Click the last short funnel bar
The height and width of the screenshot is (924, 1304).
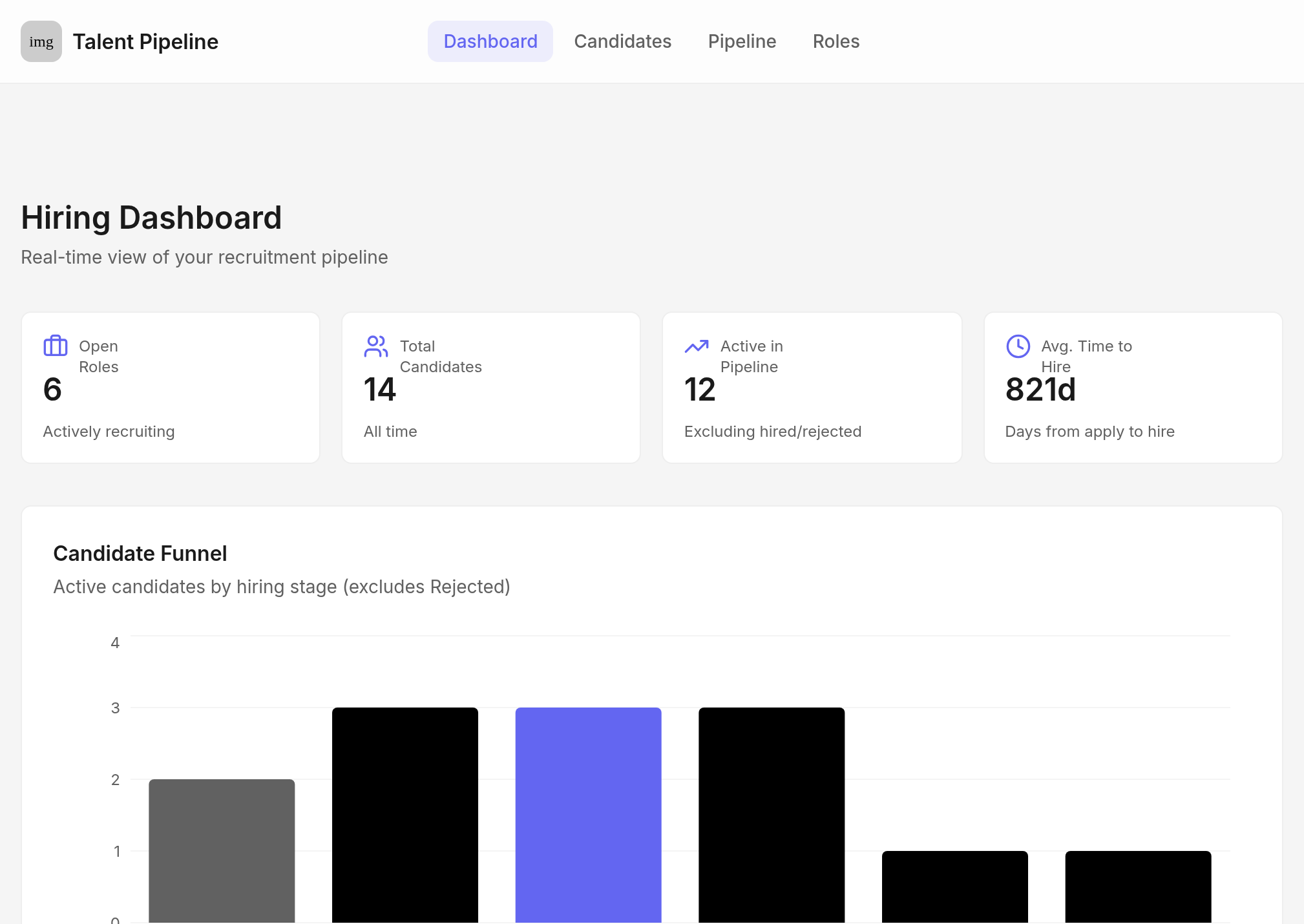click(x=1138, y=887)
